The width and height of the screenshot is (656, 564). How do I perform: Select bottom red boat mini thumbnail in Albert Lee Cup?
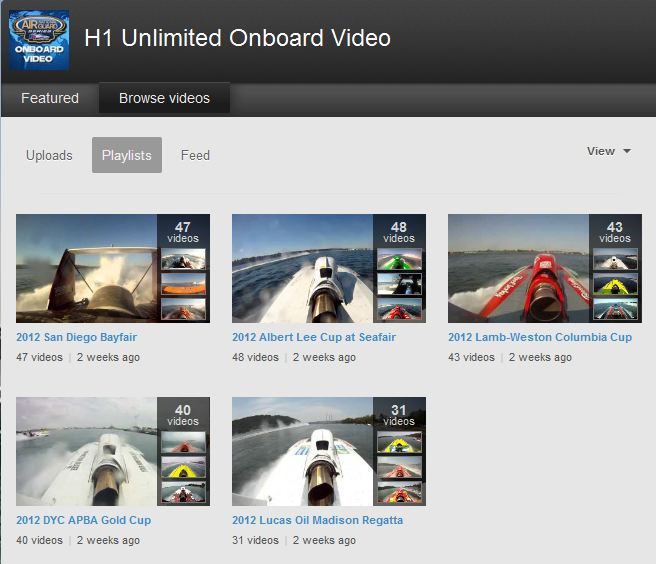400,309
